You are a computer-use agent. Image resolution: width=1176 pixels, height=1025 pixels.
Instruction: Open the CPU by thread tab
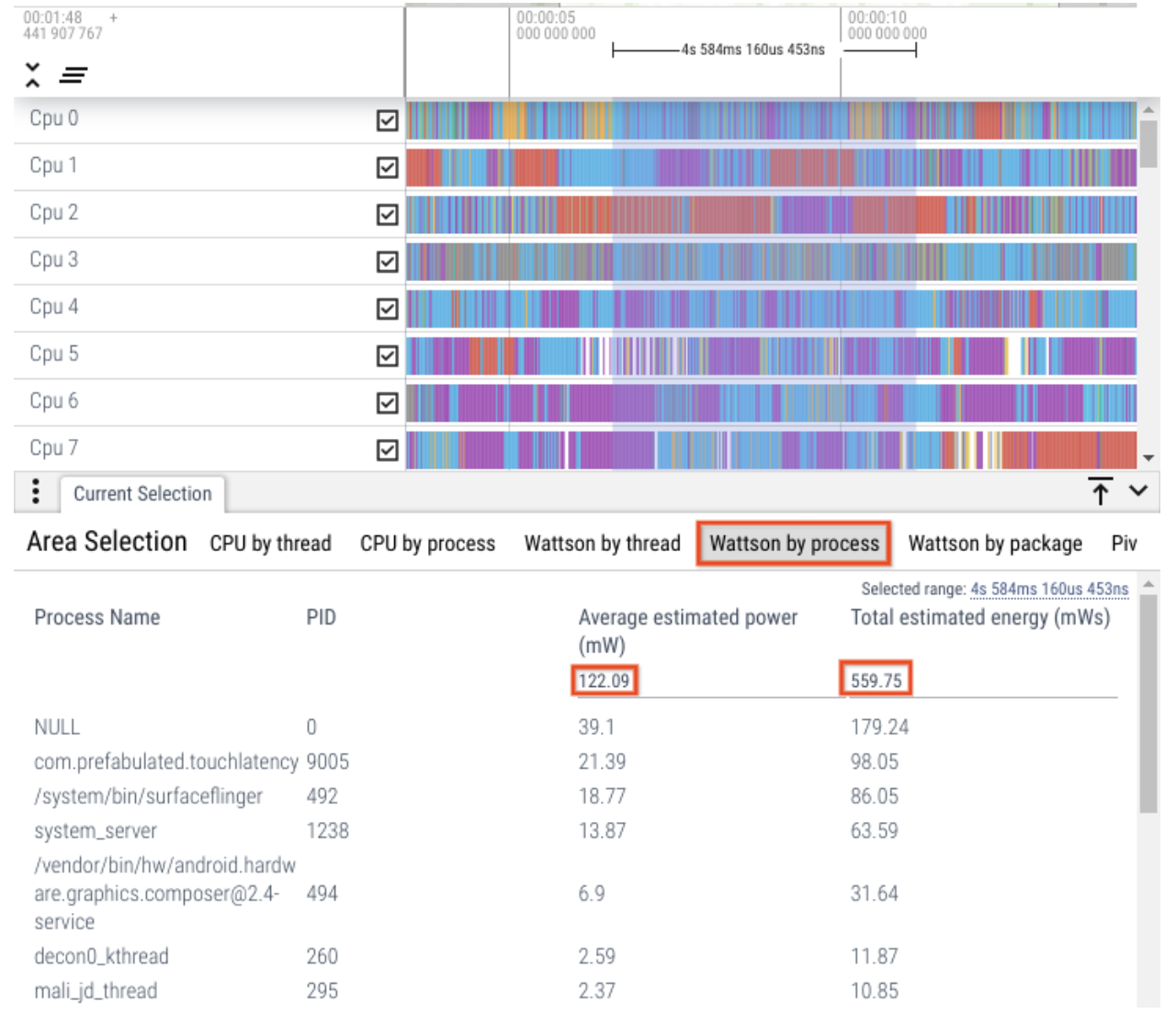(270, 544)
